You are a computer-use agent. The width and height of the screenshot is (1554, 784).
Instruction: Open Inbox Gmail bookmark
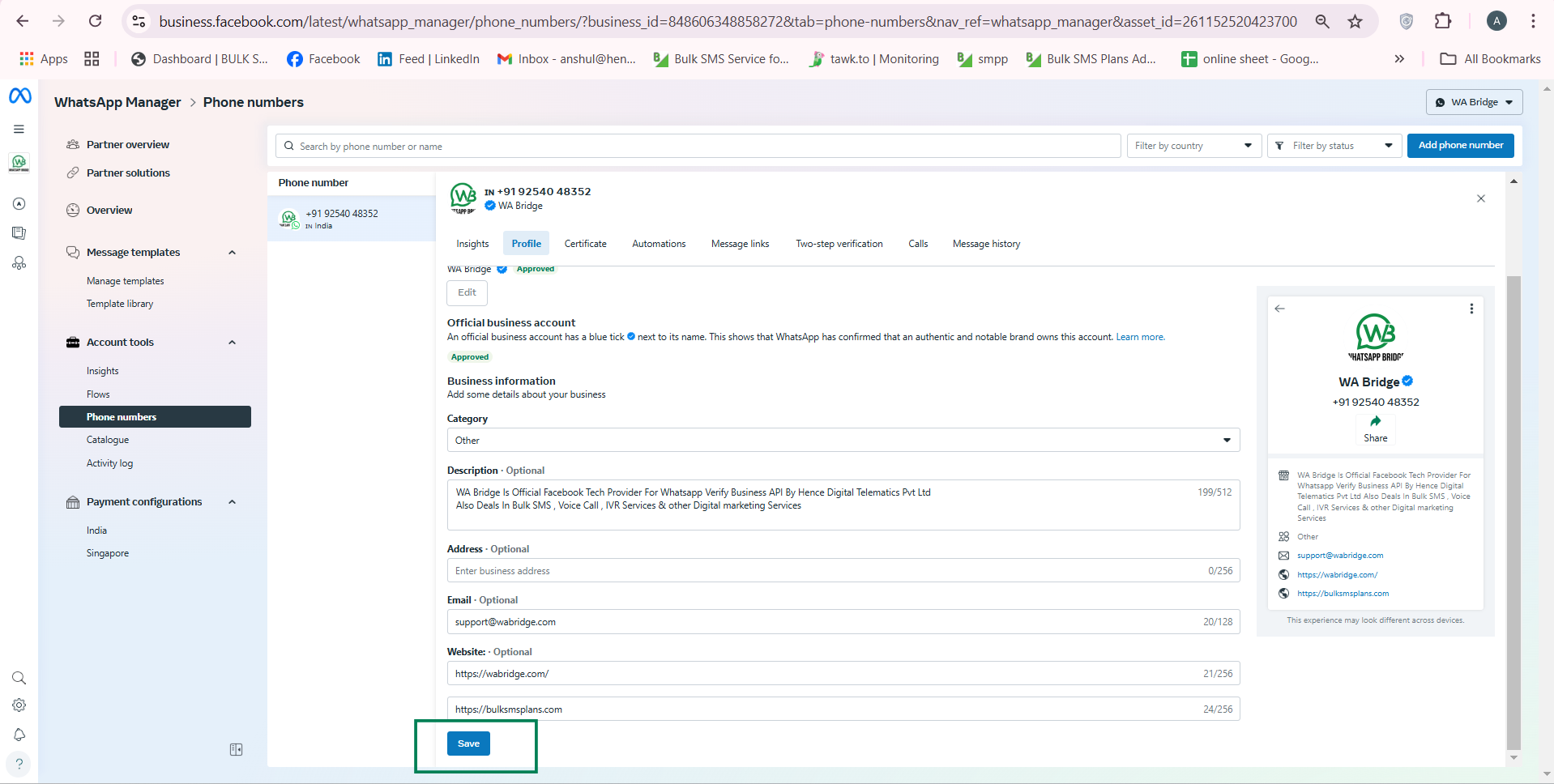click(x=566, y=59)
